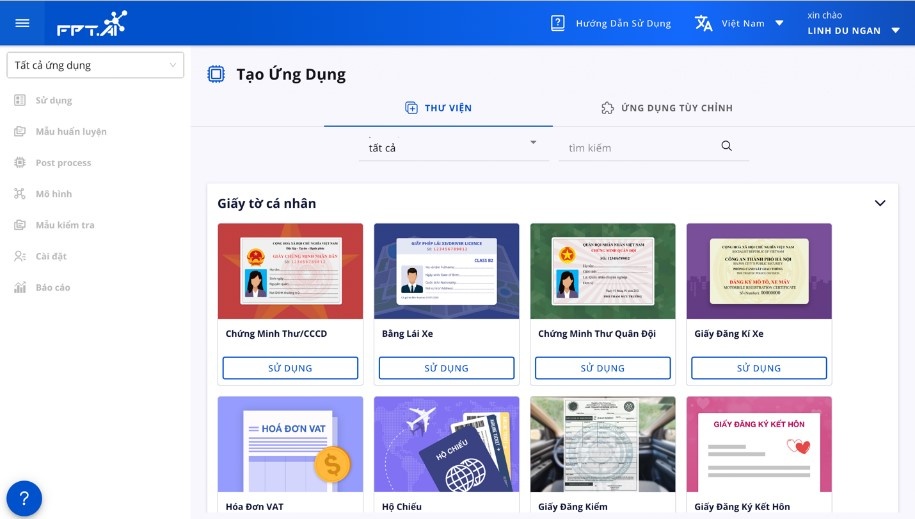Select the Hộ Chiếu passport thumbnail
The width and height of the screenshot is (915, 519).
point(446,444)
